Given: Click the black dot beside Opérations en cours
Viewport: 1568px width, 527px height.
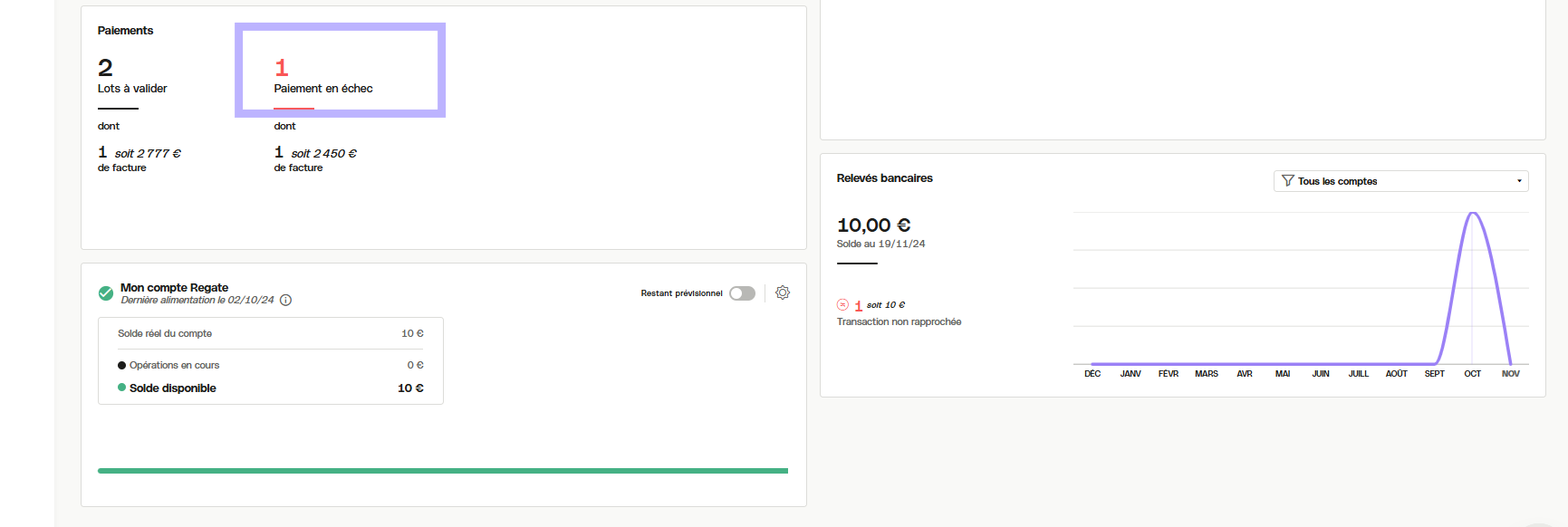Looking at the screenshot, I should [121, 366].
